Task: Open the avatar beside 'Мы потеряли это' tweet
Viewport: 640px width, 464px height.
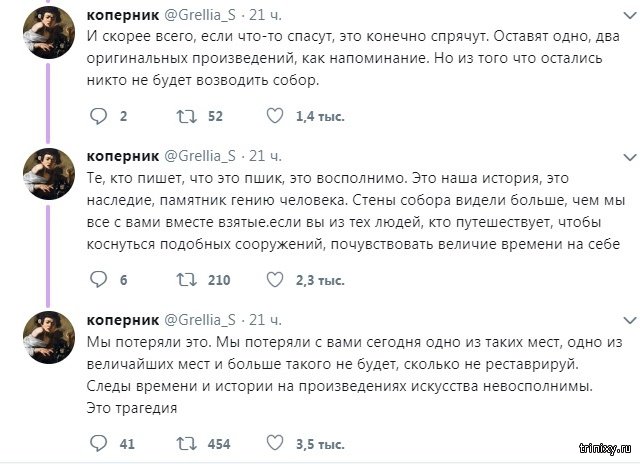Action: (x=46, y=337)
